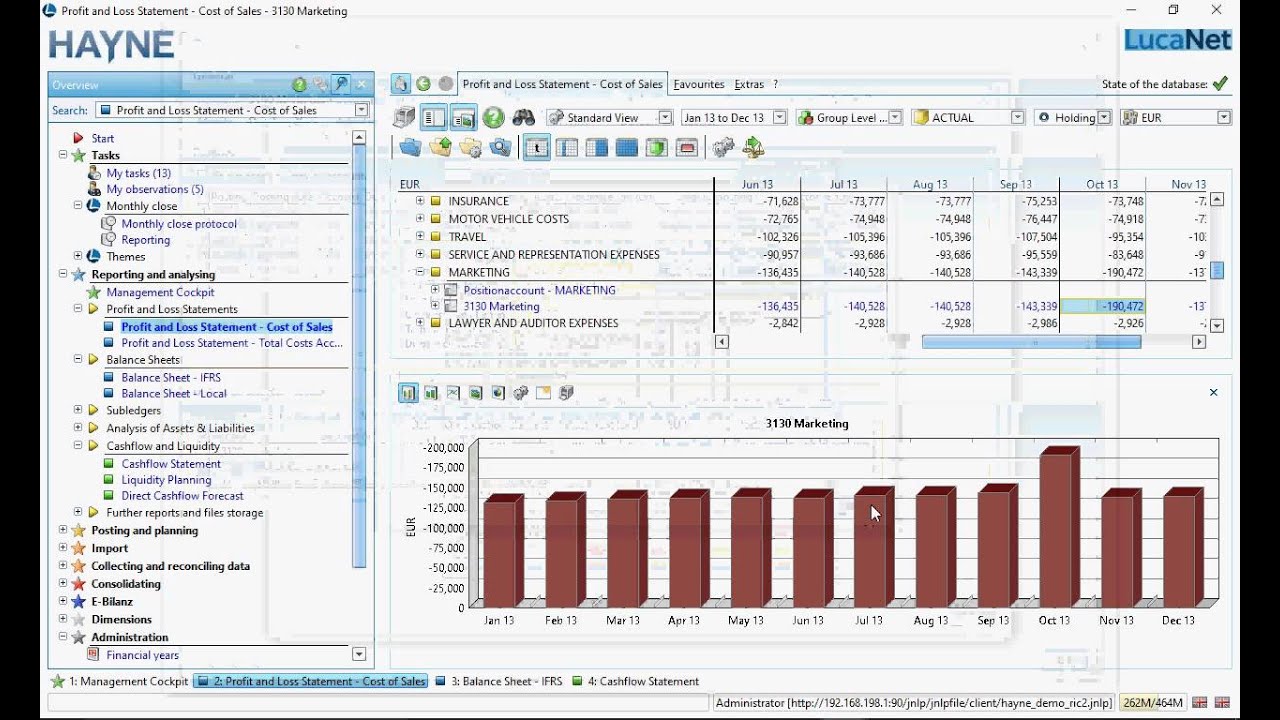Viewport: 1280px width, 720px height.
Task: Select the area chart type
Action: coord(476,393)
